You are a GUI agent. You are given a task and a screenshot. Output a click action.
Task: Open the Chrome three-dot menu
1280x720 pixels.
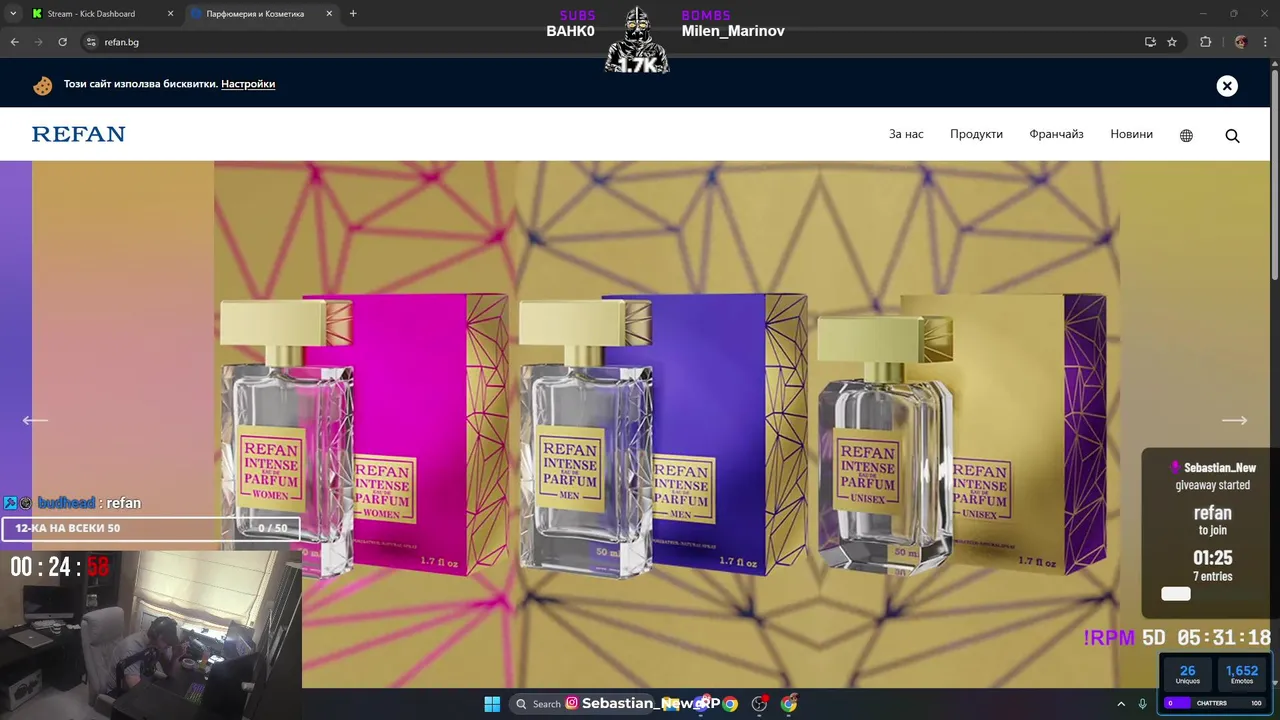[x=1265, y=42]
